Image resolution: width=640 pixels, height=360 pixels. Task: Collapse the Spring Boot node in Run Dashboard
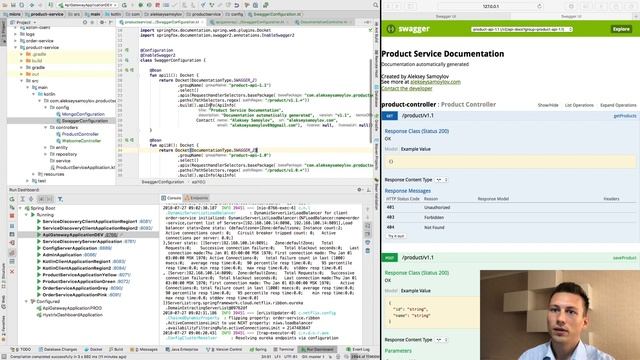20,208
